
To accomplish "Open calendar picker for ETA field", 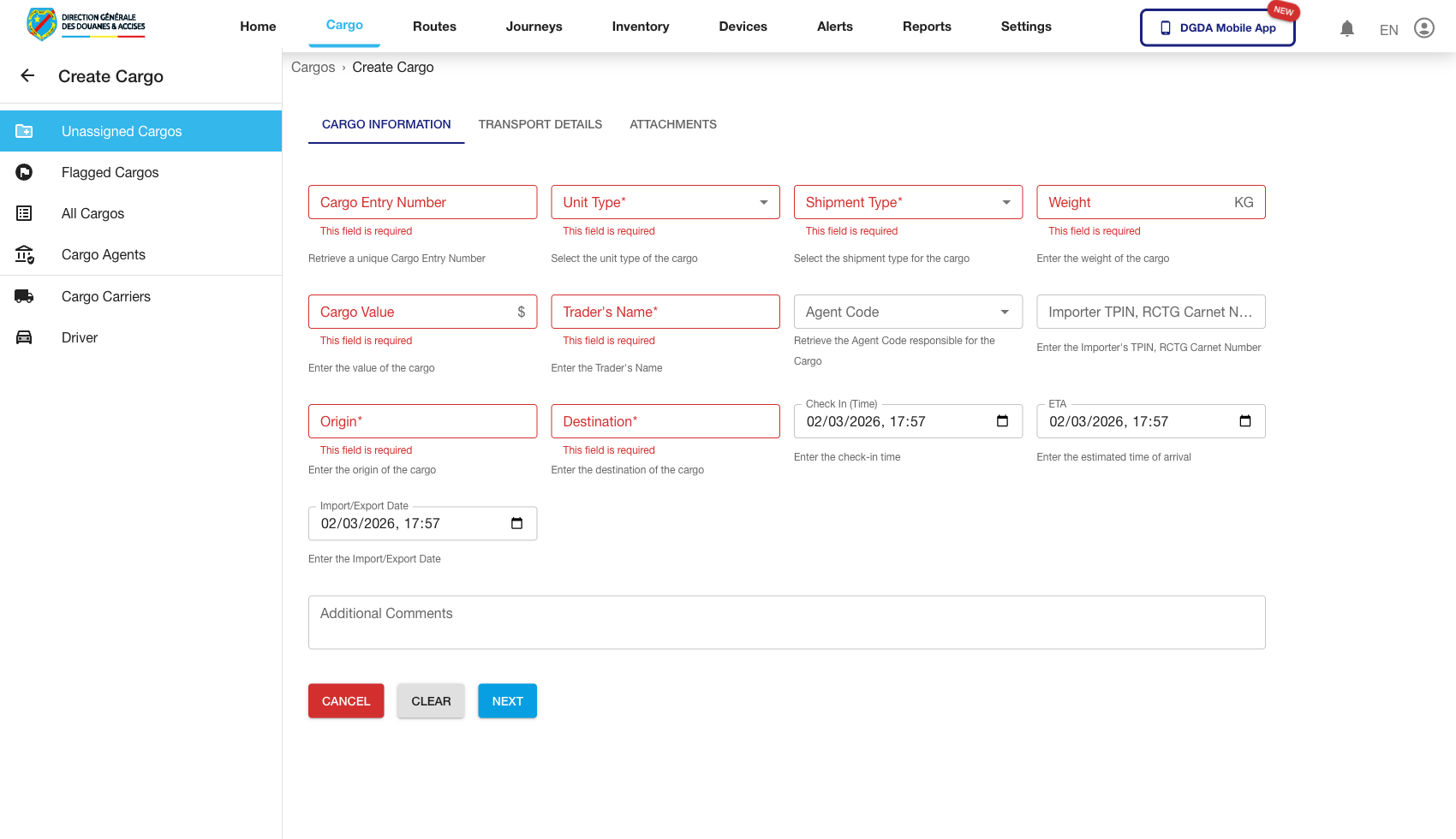I will tap(1244, 421).
